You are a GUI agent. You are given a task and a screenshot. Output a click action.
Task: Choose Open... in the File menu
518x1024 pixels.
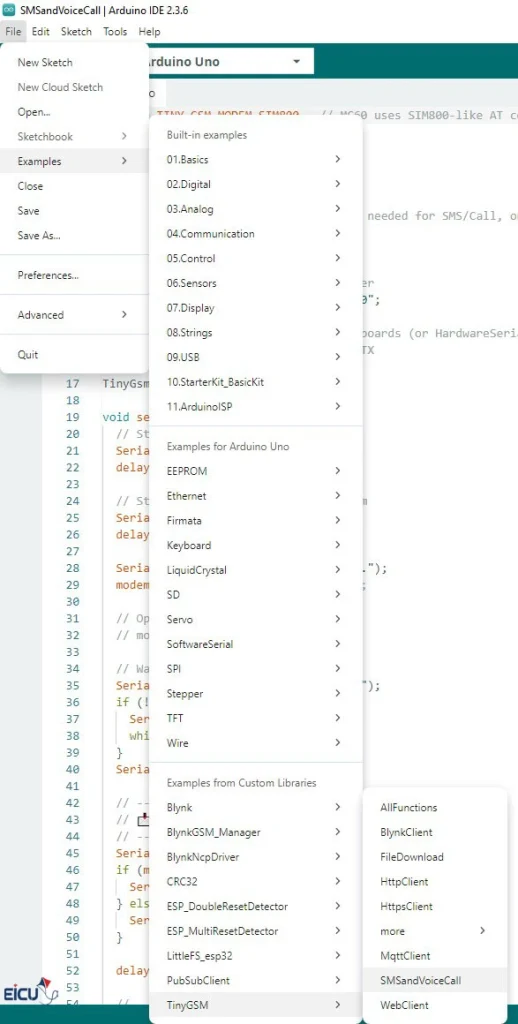74,112
